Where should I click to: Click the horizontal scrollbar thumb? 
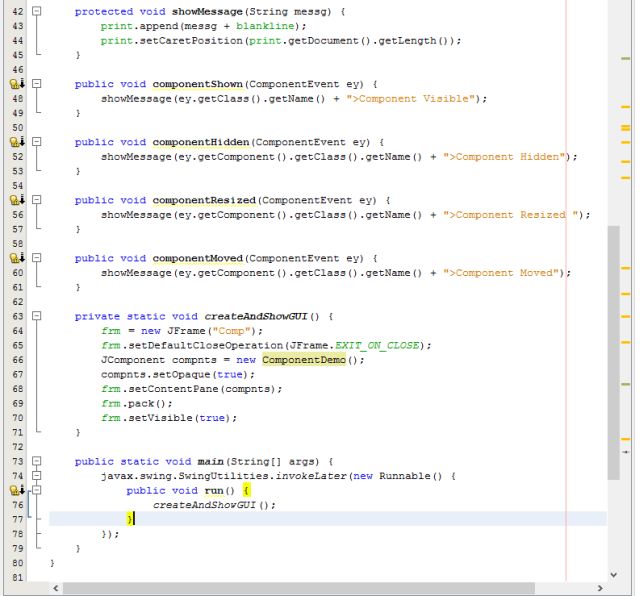point(298,588)
